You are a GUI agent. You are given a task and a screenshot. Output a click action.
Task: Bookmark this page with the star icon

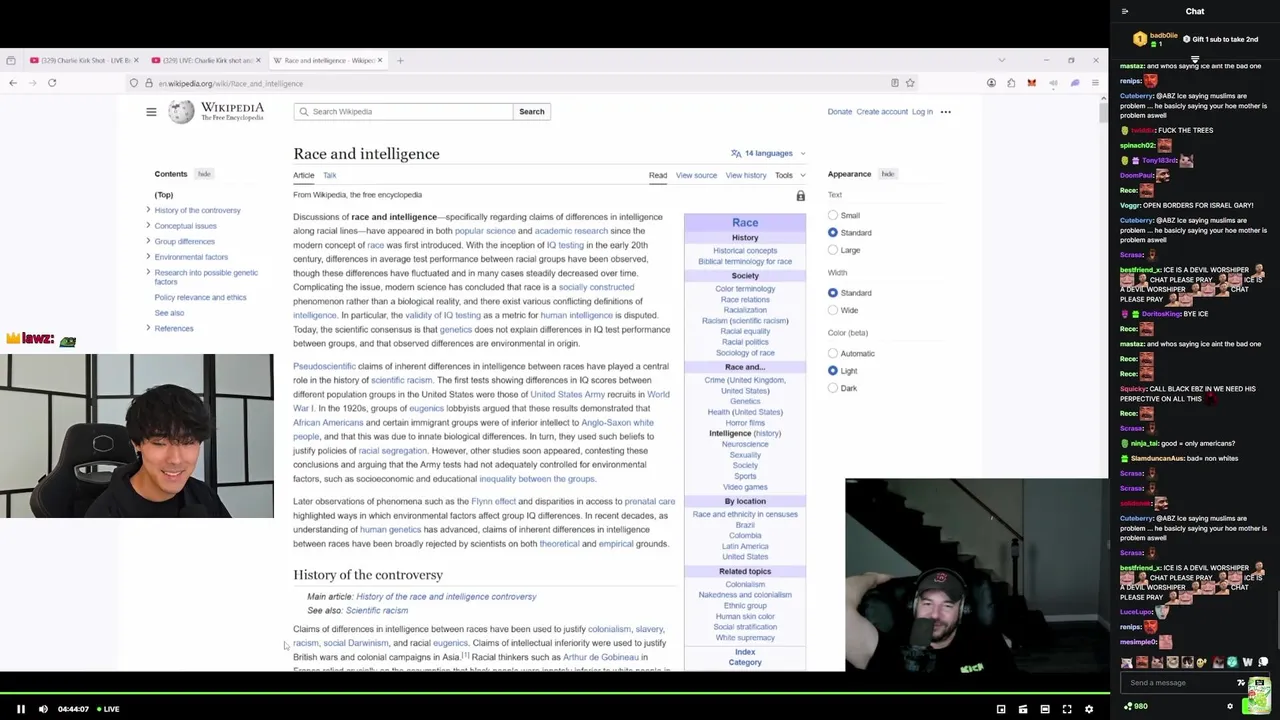910,83
